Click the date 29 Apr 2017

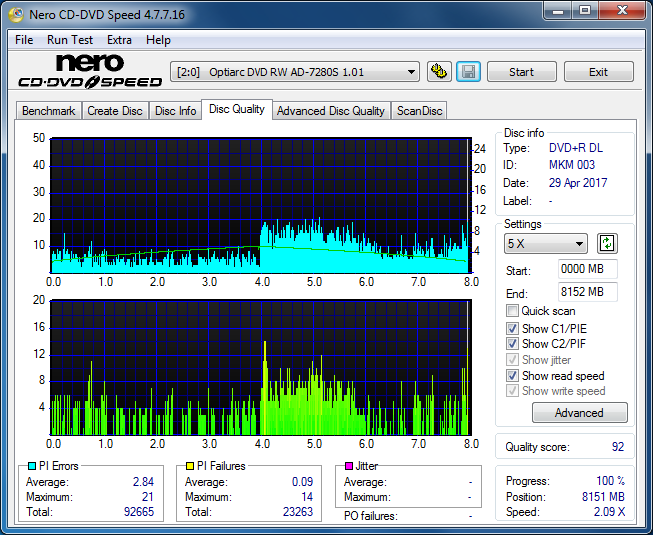578,182
